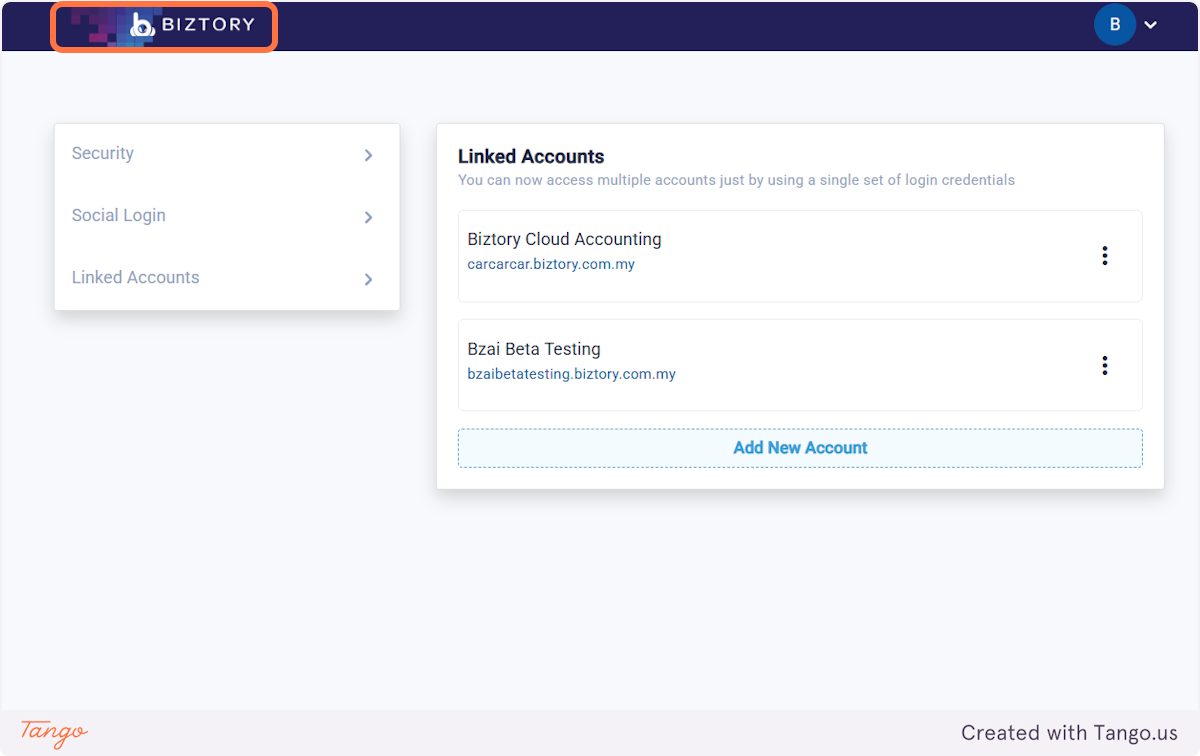Open options menu for Biztory Cloud Accounting
This screenshot has height=756, width=1200.
point(1105,256)
